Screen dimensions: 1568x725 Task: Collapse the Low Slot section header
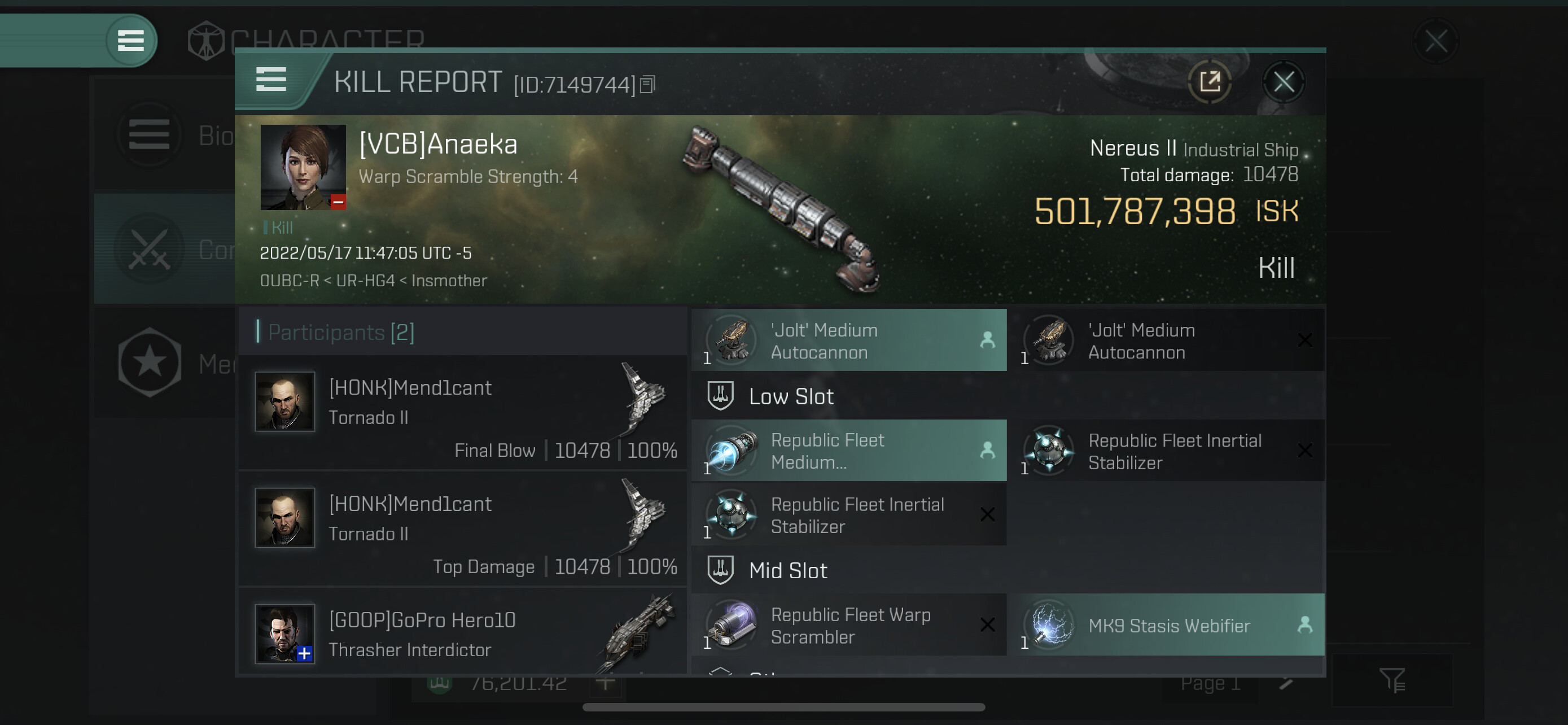tap(791, 396)
